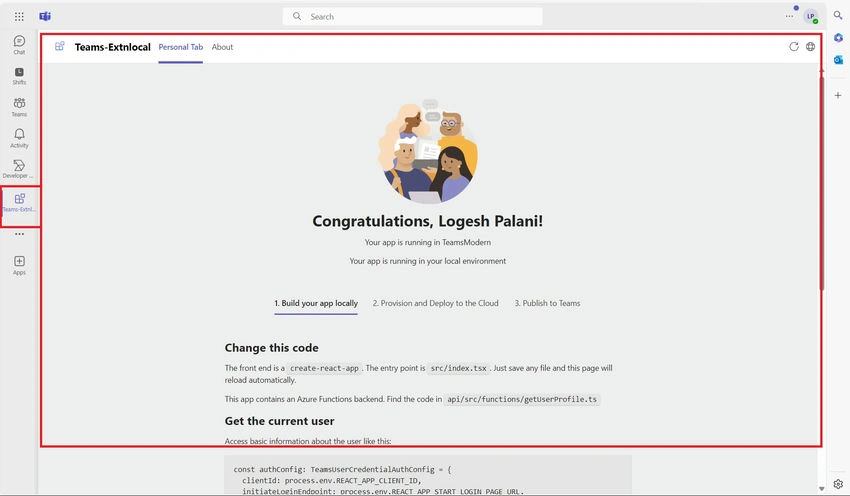Open Settings and more ellipsis menu

tap(789, 16)
